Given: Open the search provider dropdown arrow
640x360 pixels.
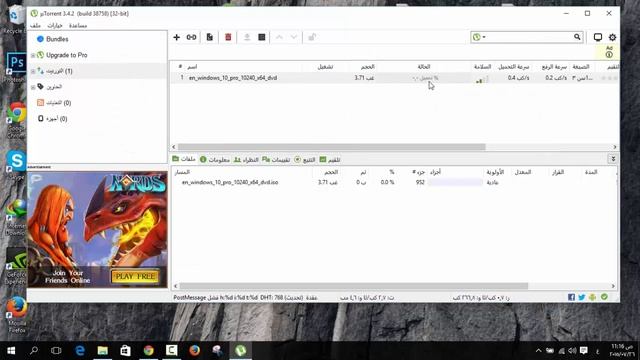Looking at the screenshot, I should tap(484, 37).
